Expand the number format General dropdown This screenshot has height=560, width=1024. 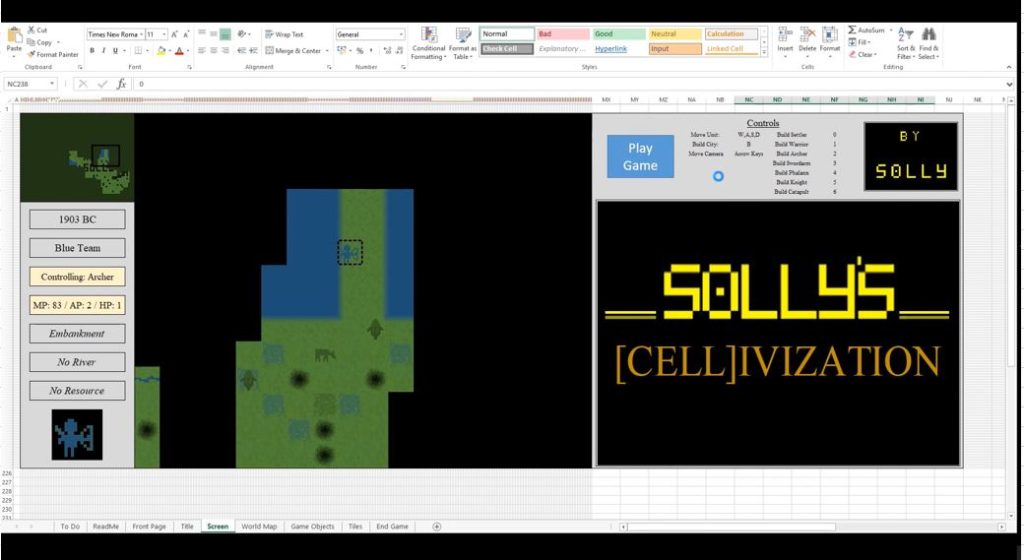(x=401, y=35)
